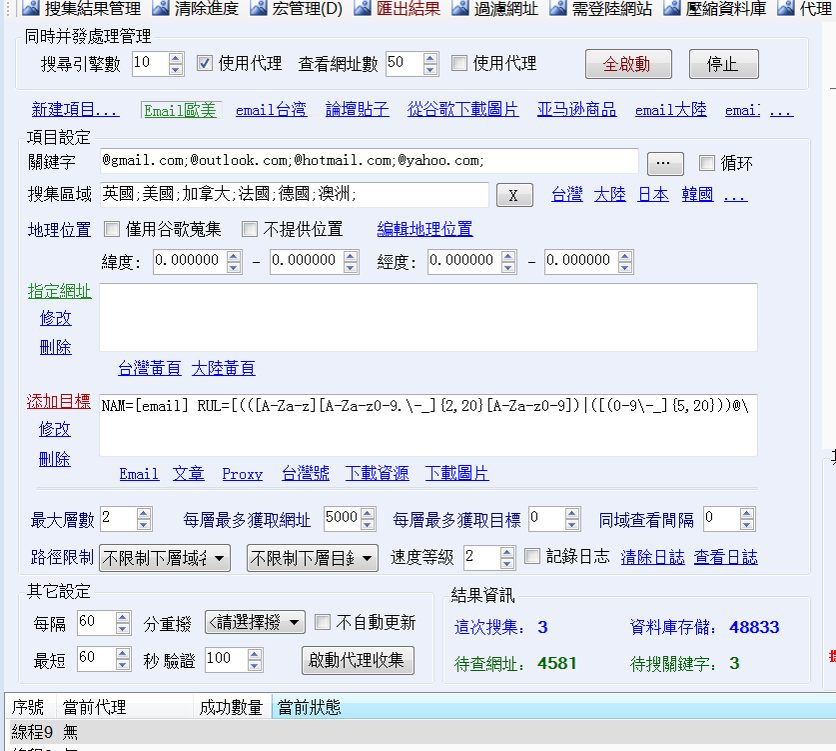Click the 編輯地理位置 link
This screenshot has width=836, height=751.
point(425,229)
